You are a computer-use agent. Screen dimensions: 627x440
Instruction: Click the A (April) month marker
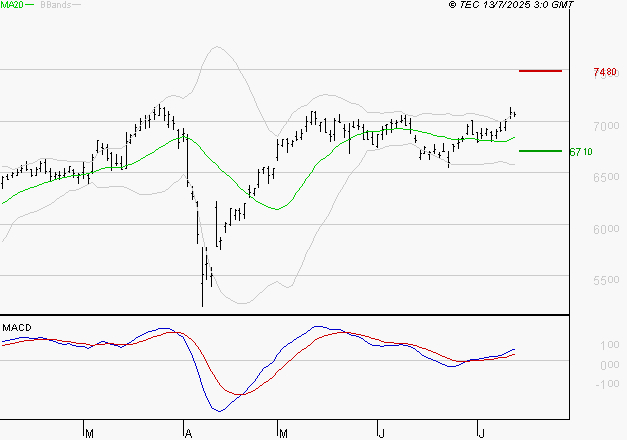[x=187, y=433]
